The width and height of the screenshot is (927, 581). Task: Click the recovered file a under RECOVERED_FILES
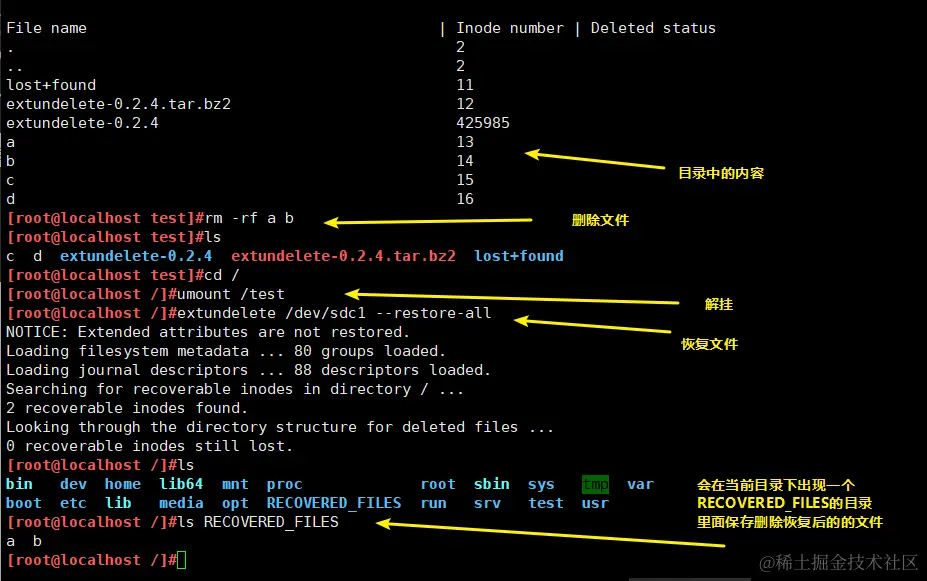10,540
